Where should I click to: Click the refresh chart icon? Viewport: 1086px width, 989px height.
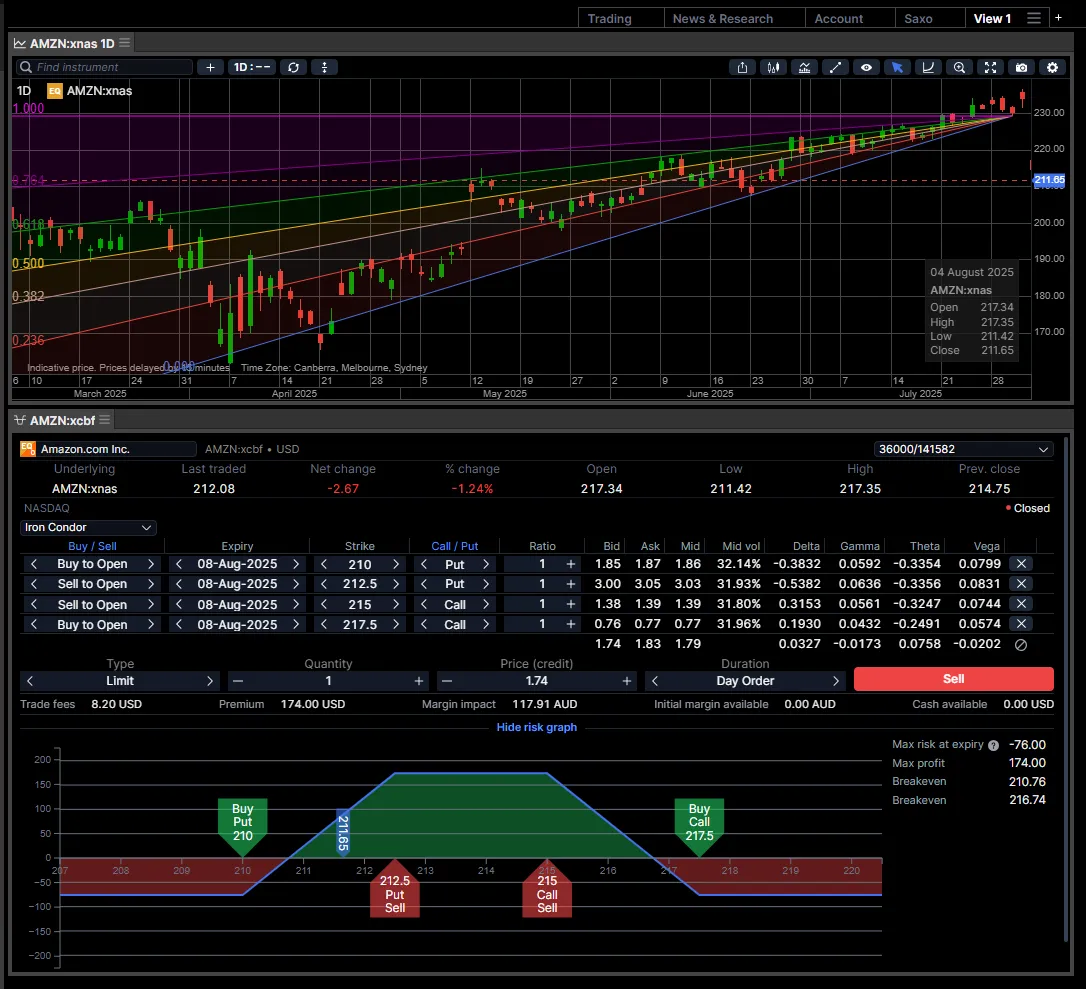[x=293, y=67]
